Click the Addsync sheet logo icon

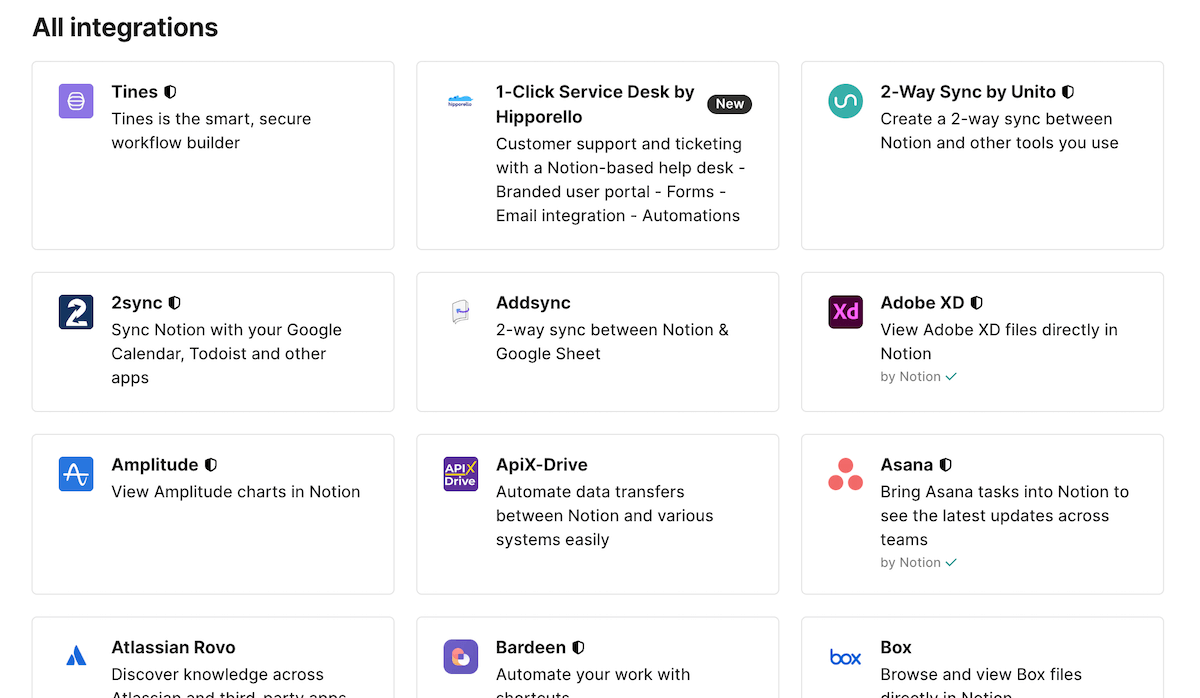click(460, 311)
